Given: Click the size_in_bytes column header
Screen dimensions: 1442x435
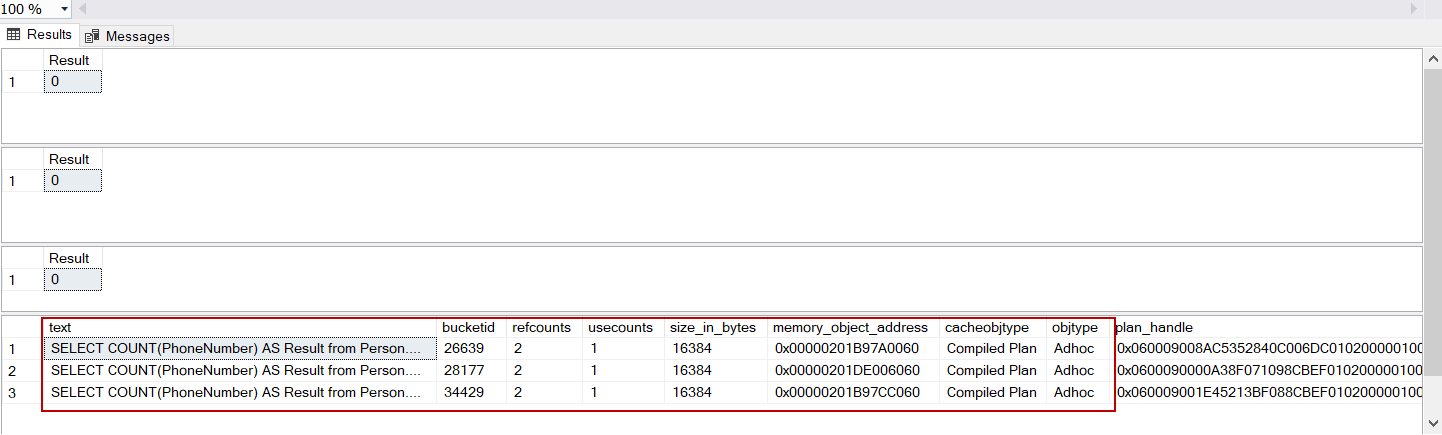Looking at the screenshot, I should click(x=713, y=328).
